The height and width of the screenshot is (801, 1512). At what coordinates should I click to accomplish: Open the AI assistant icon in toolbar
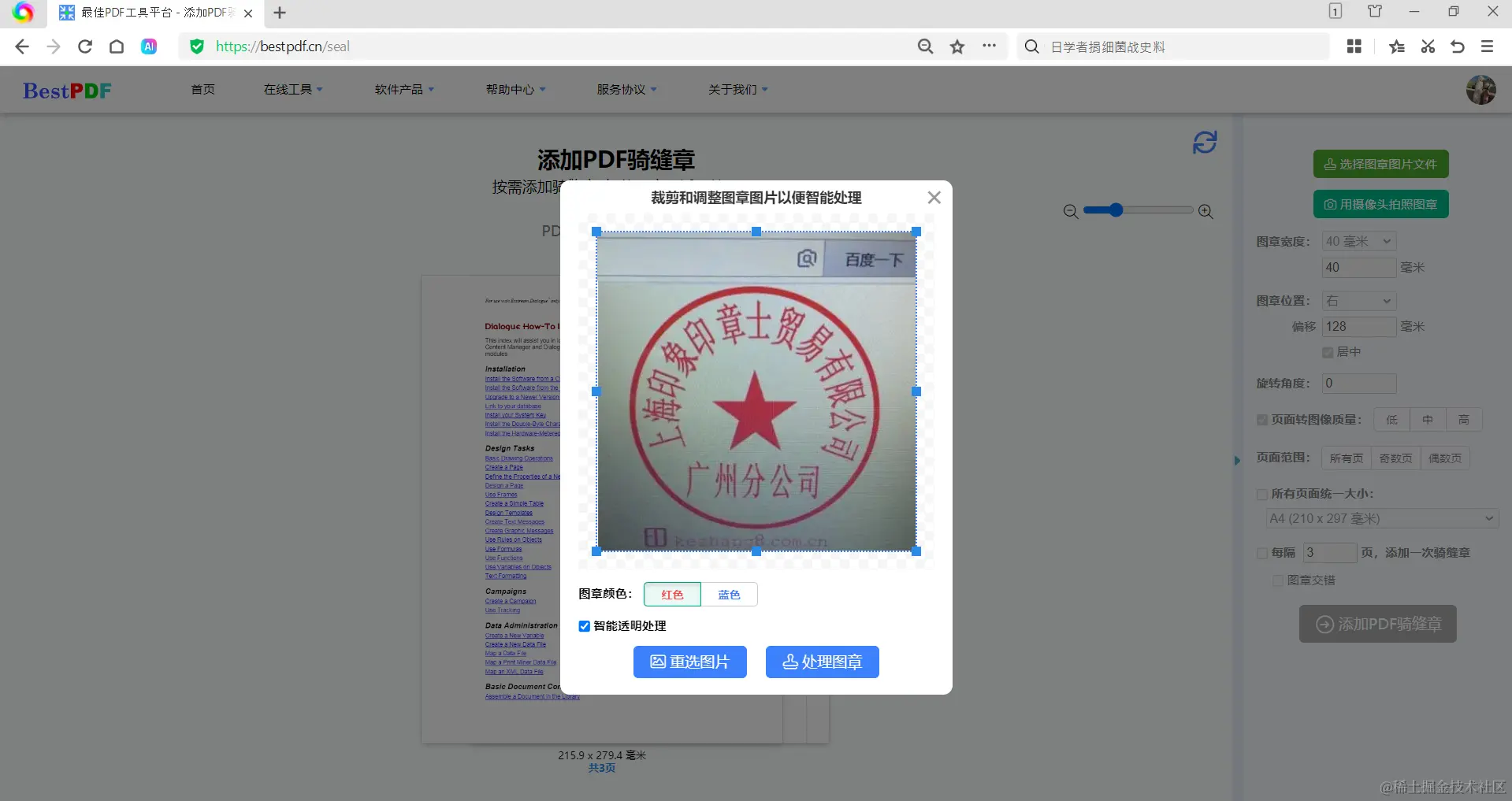pos(149,46)
